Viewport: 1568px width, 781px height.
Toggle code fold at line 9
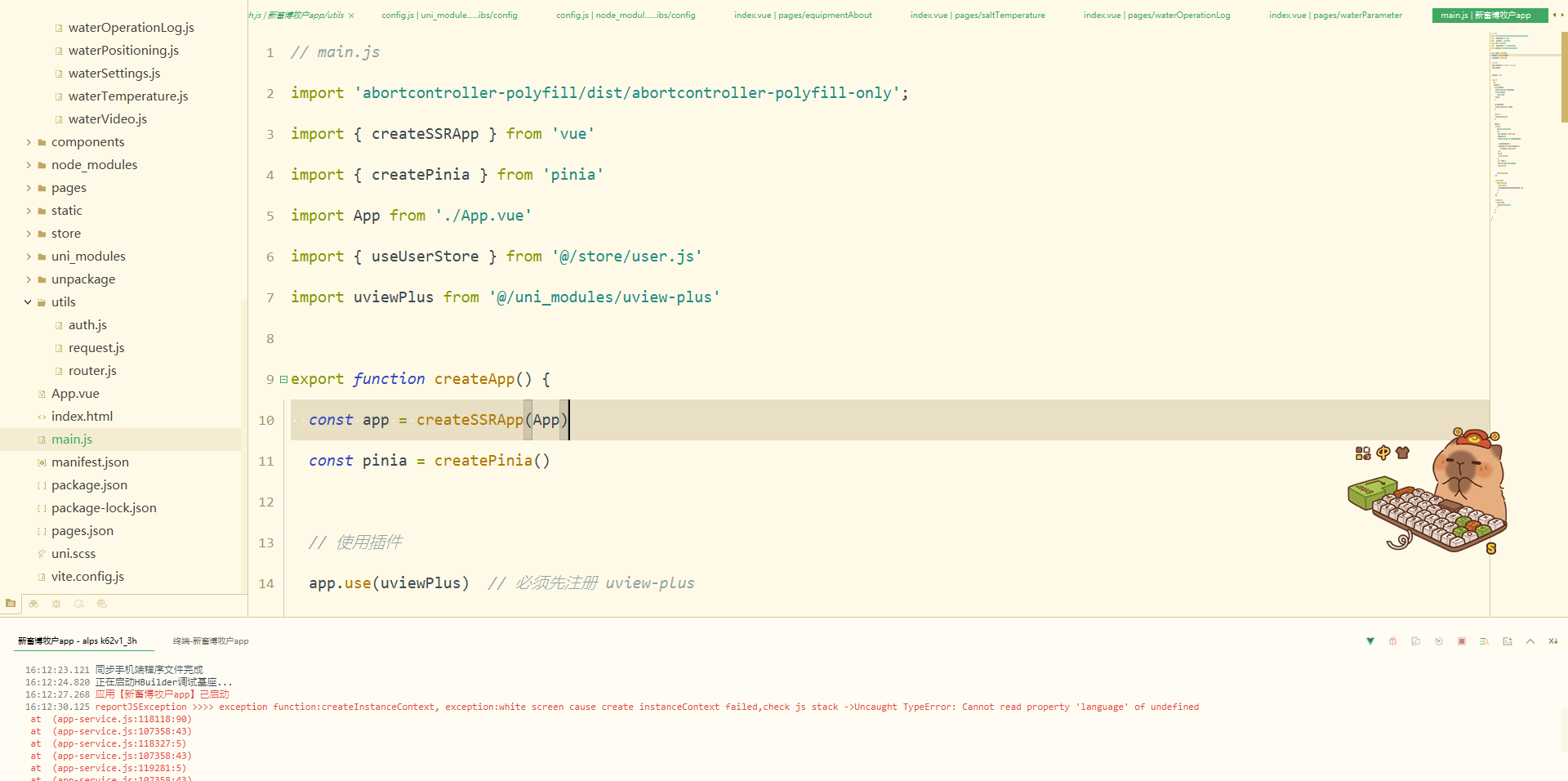click(x=283, y=380)
